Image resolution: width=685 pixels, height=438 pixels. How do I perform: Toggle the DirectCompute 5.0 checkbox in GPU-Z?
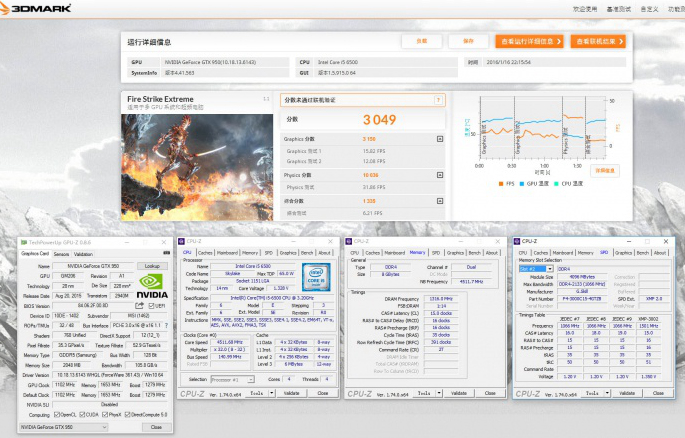click(128, 414)
